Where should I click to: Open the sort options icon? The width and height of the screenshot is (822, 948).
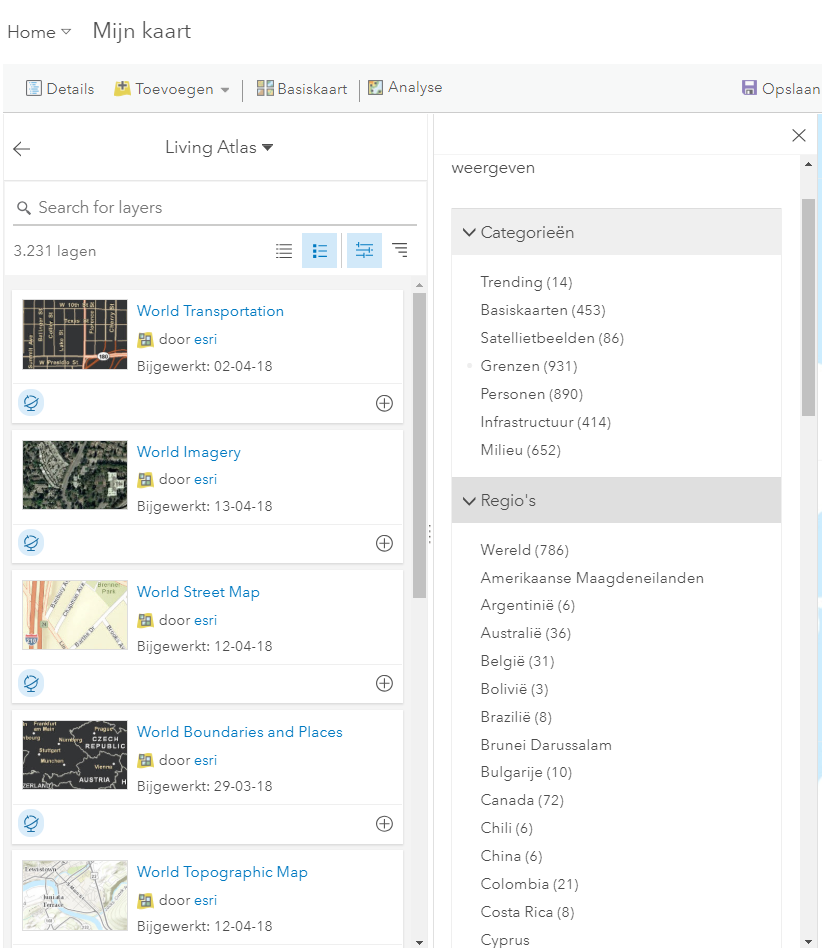point(400,251)
